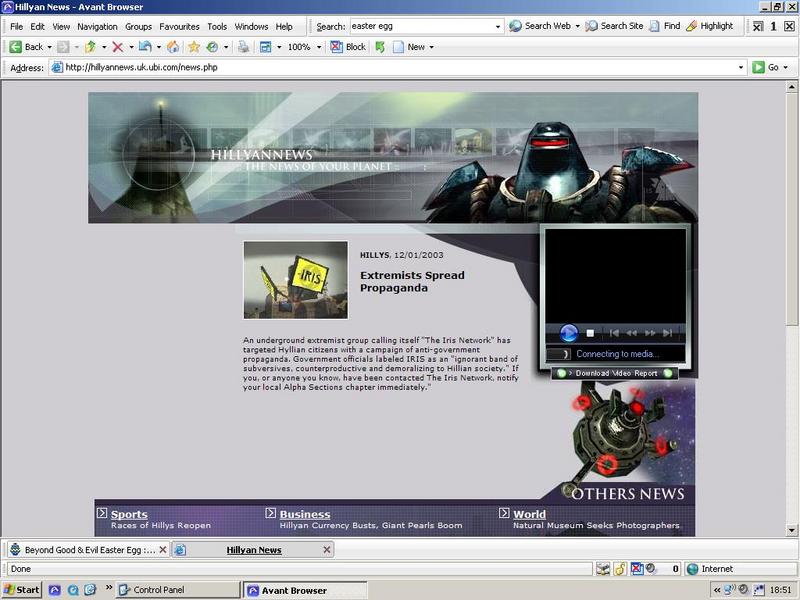Open the Navigation menu
The width and height of the screenshot is (800, 600).
[97, 26]
